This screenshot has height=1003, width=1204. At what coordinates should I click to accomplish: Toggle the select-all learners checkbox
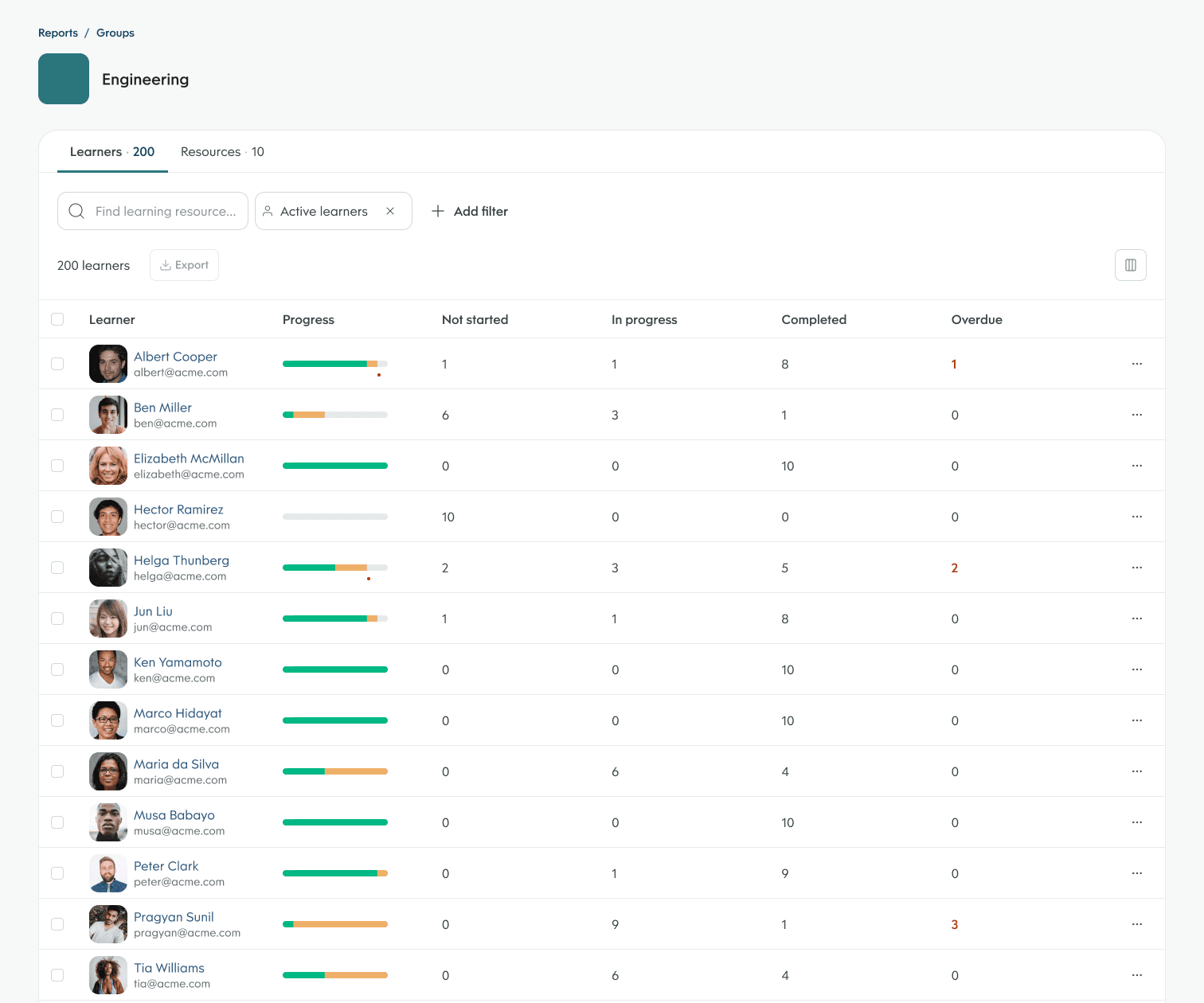(x=57, y=319)
